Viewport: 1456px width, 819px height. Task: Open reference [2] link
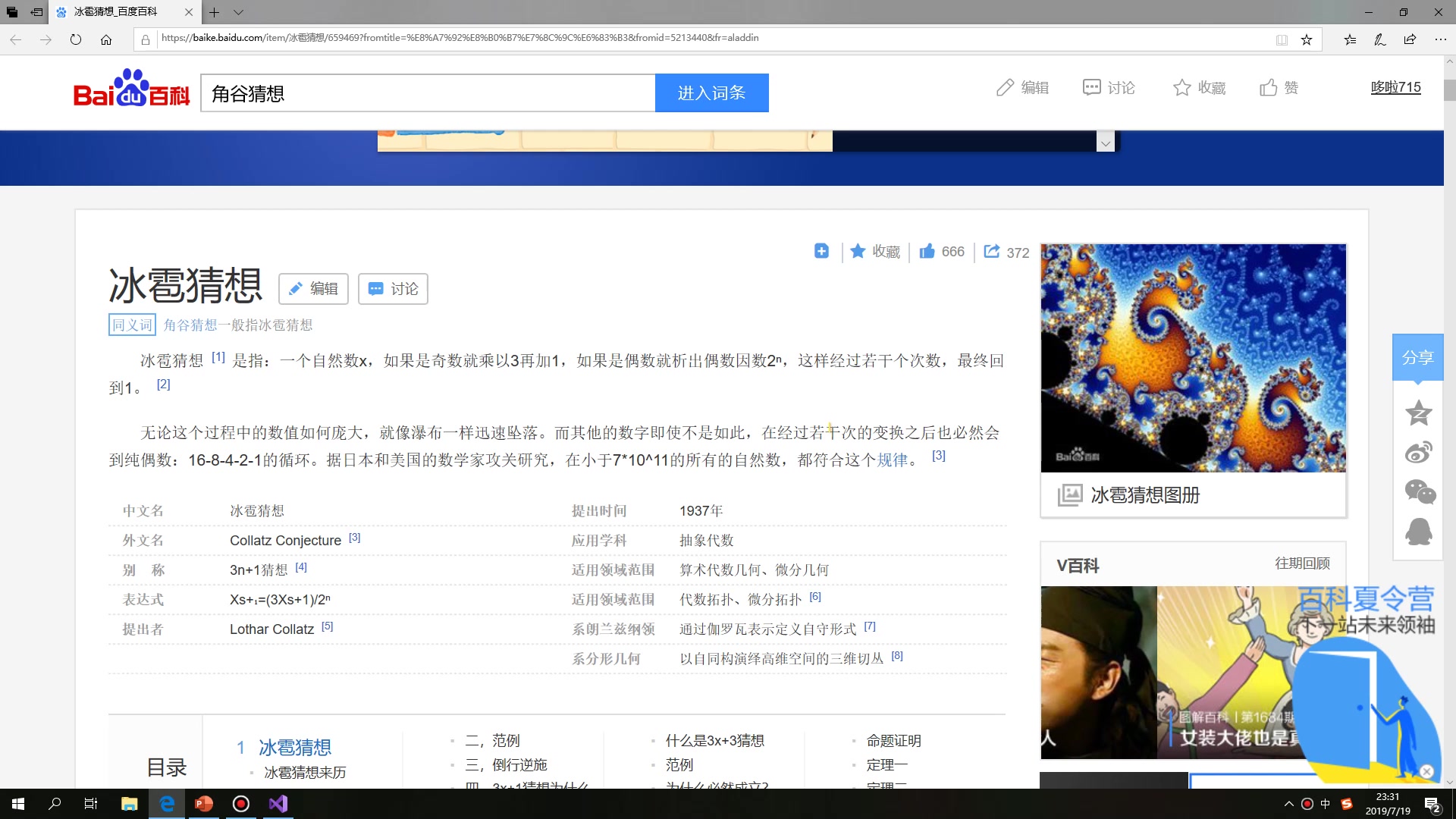click(x=164, y=384)
